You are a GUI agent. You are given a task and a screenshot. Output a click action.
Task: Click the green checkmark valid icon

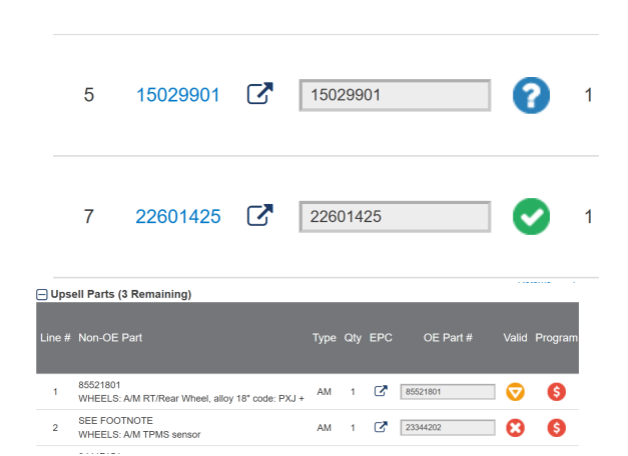click(532, 216)
